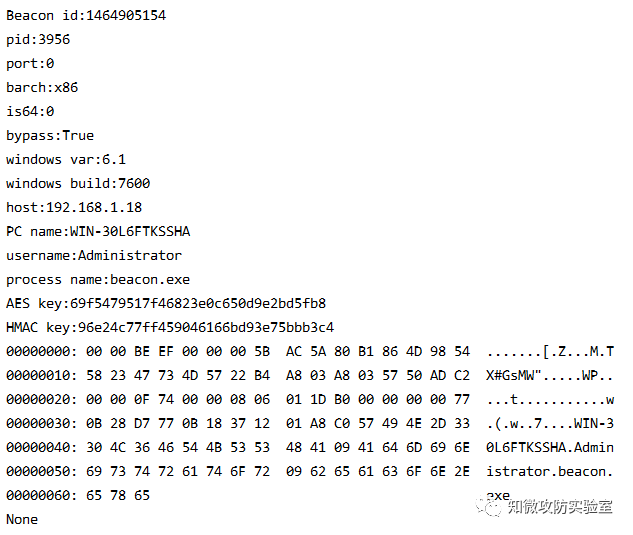This screenshot has height=535, width=633.
Task: Click the windows var:6.1 line
Action: pos(66,159)
